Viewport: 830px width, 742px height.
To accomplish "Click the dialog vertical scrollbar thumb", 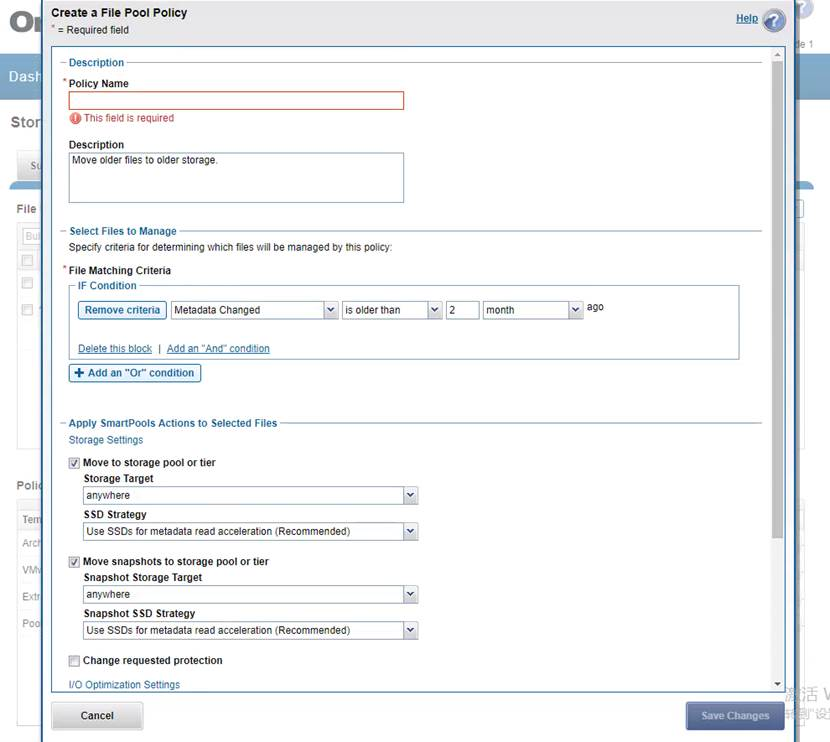I will click(778, 300).
